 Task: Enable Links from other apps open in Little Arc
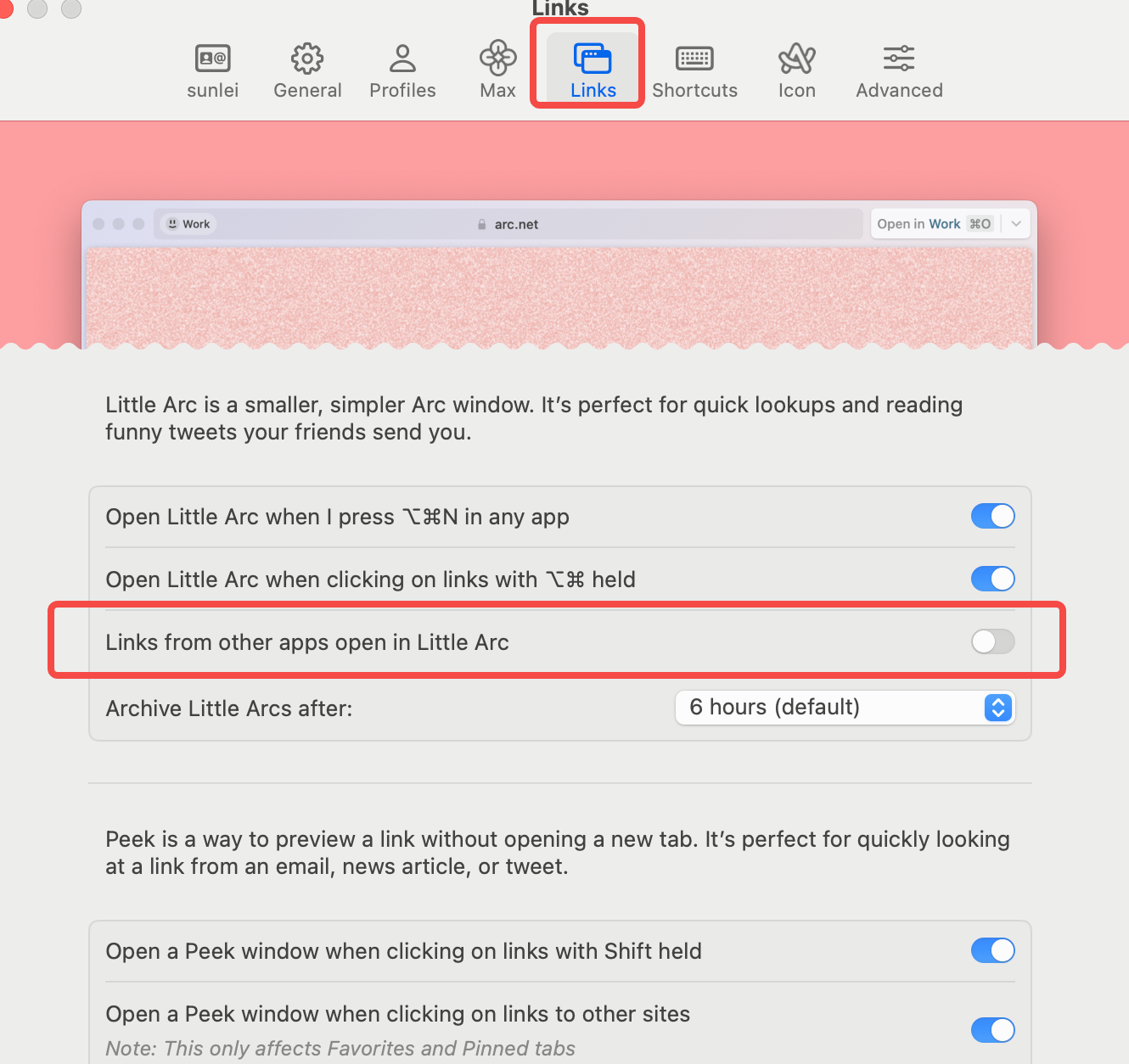992,641
